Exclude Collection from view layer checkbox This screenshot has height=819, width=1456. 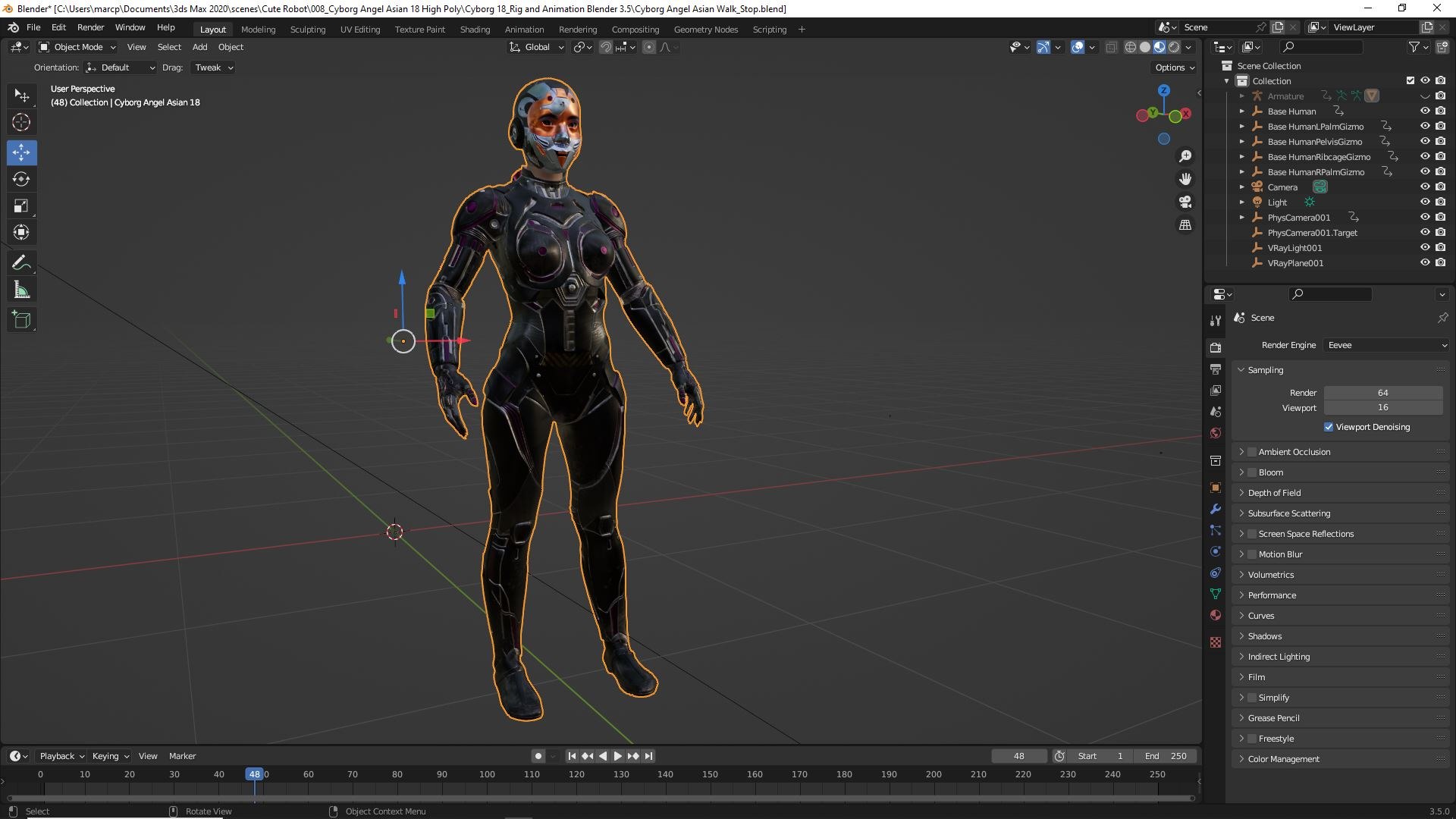click(x=1410, y=81)
